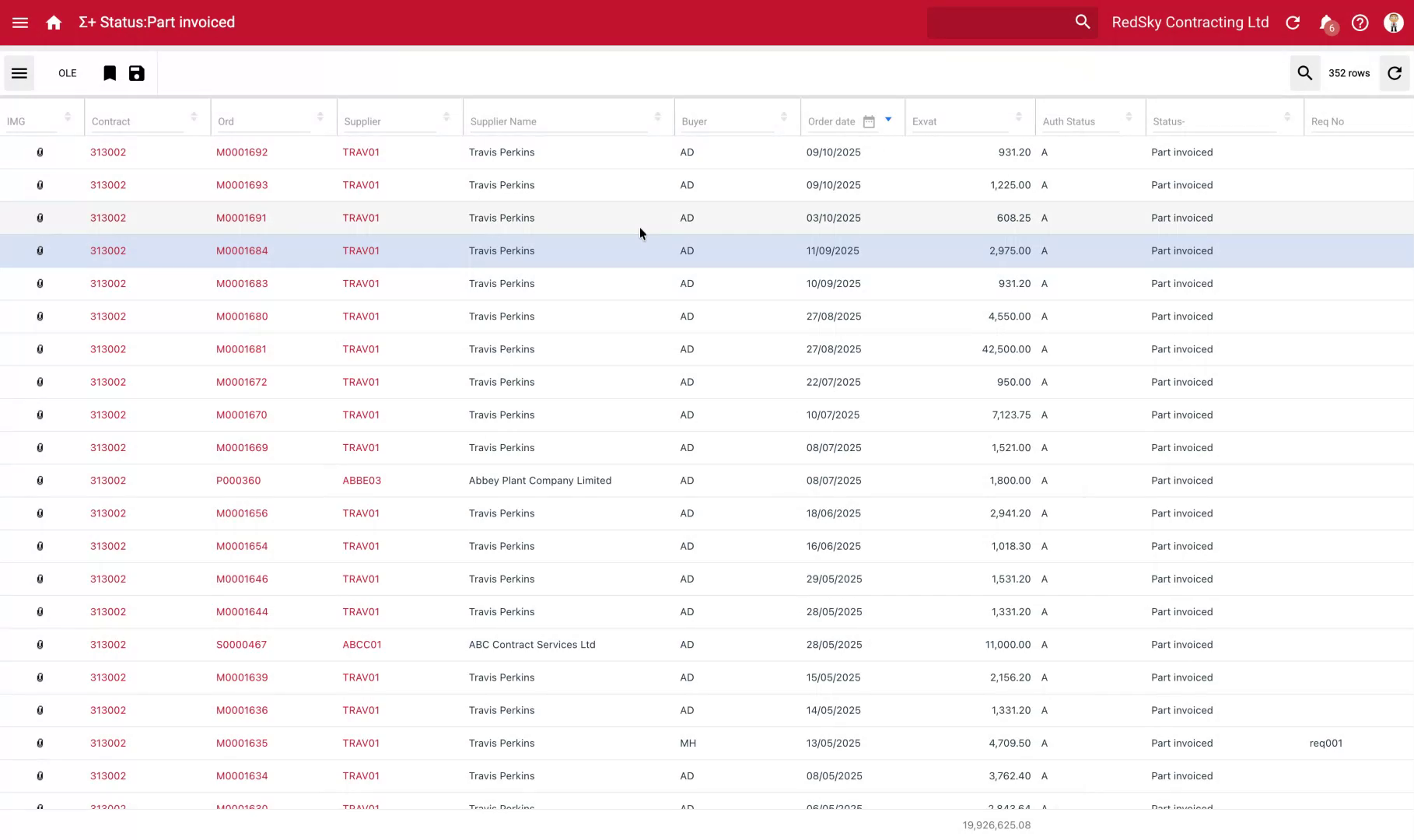Open the notifications bell with 6 alerts
1414x840 pixels.
[1325, 22]
